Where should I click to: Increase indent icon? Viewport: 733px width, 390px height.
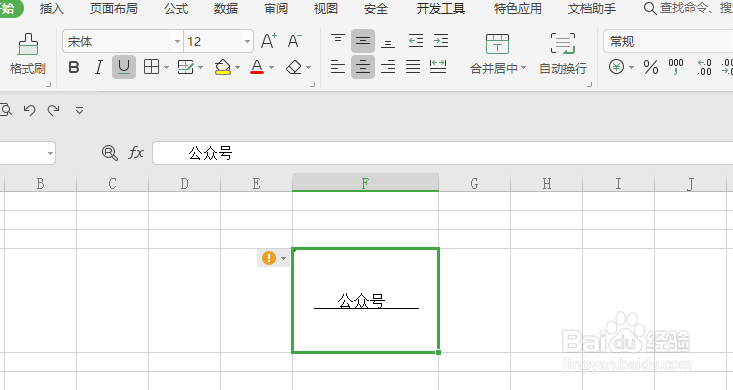(x=441, y=41)
